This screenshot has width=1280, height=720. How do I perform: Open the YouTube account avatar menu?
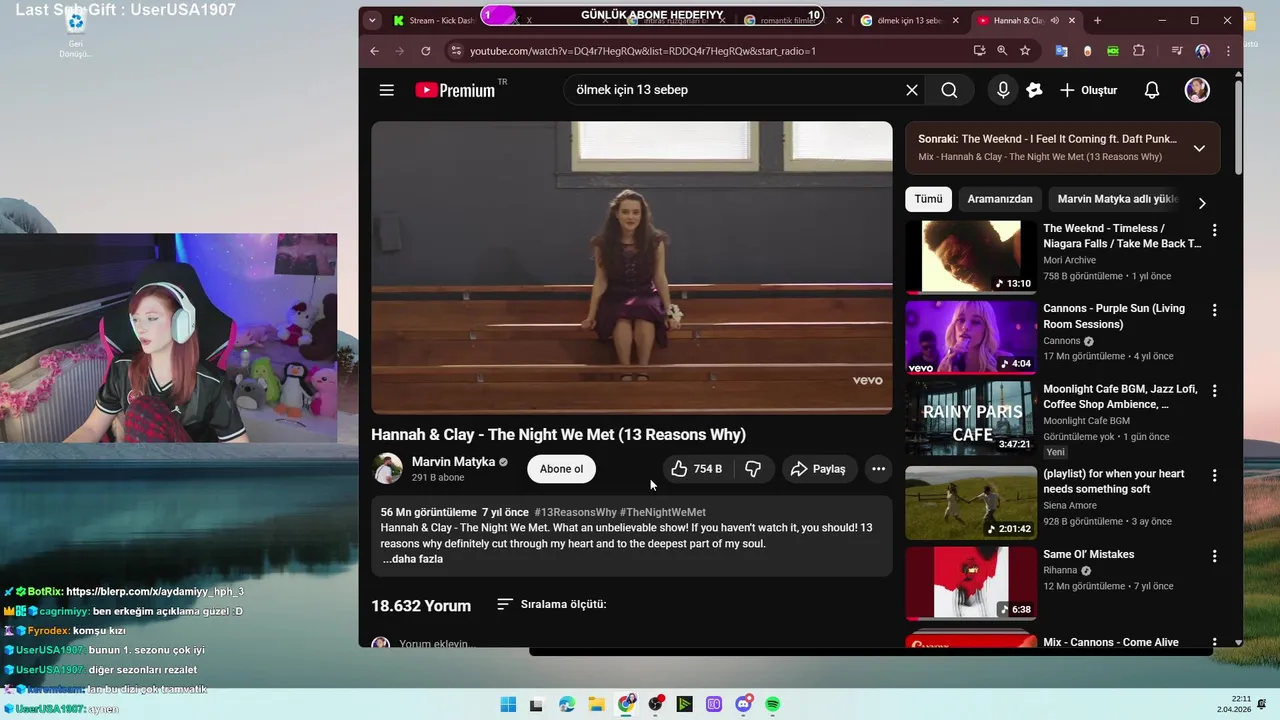tap(1197, 90)
